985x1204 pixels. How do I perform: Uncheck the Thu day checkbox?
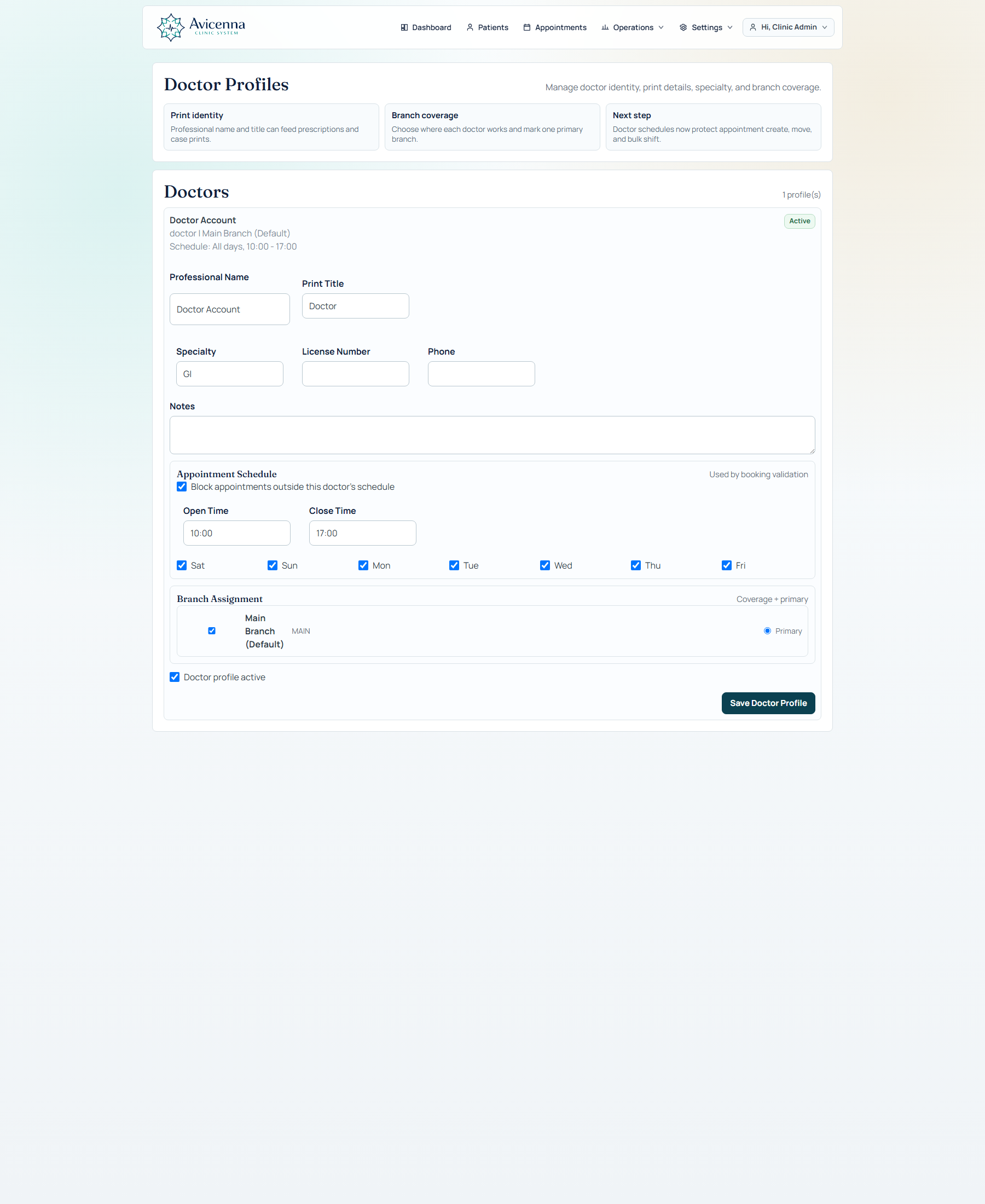coord(635,566)
